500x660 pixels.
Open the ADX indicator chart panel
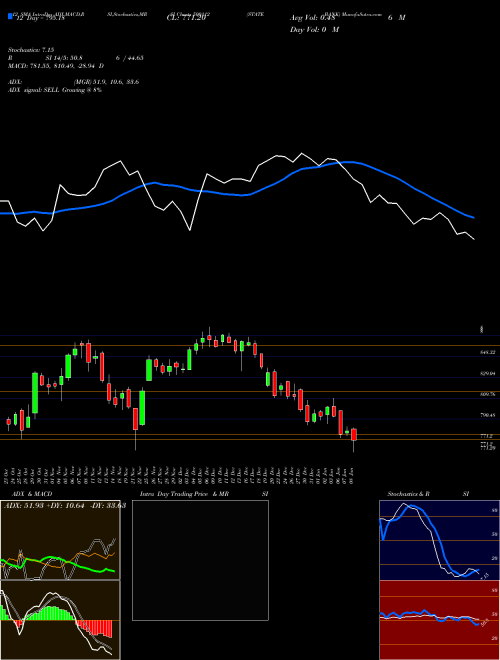[x=60, y=540]
